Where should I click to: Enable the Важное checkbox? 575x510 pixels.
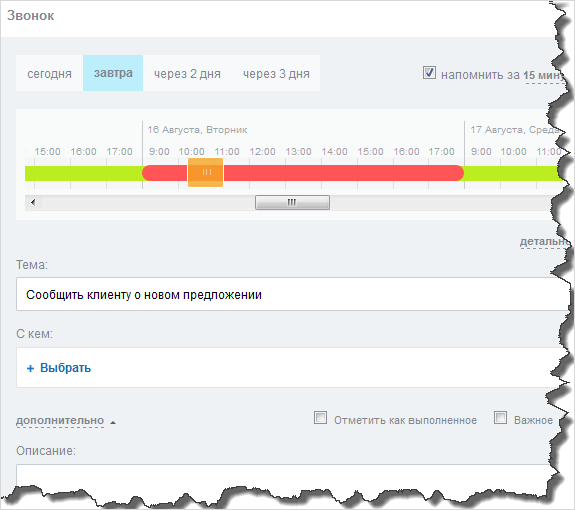pos(501,418)
